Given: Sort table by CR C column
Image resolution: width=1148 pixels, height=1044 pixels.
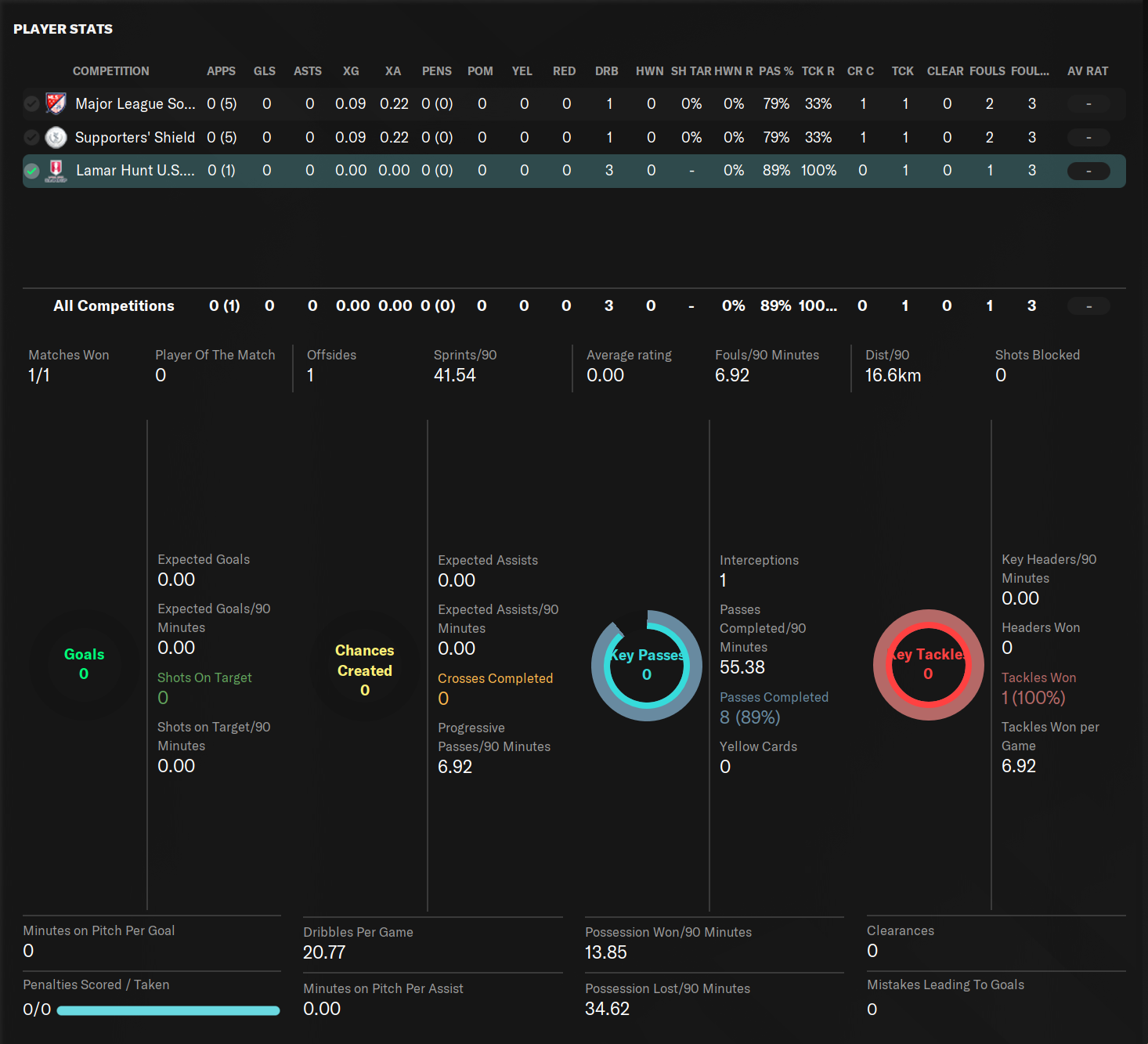Looking at the screenshot, I should point(861,71).
